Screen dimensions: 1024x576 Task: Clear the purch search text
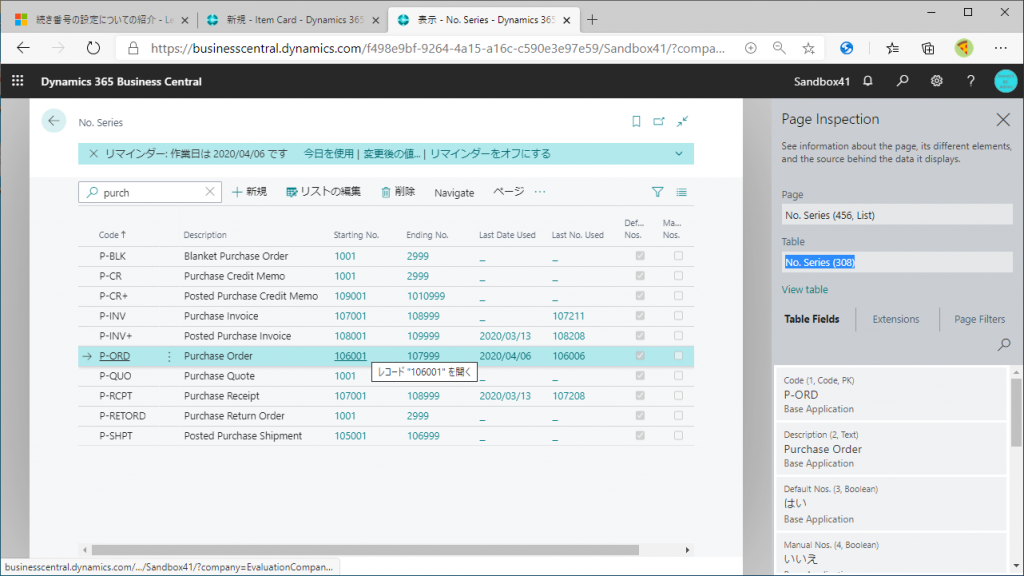pos(210,192)
